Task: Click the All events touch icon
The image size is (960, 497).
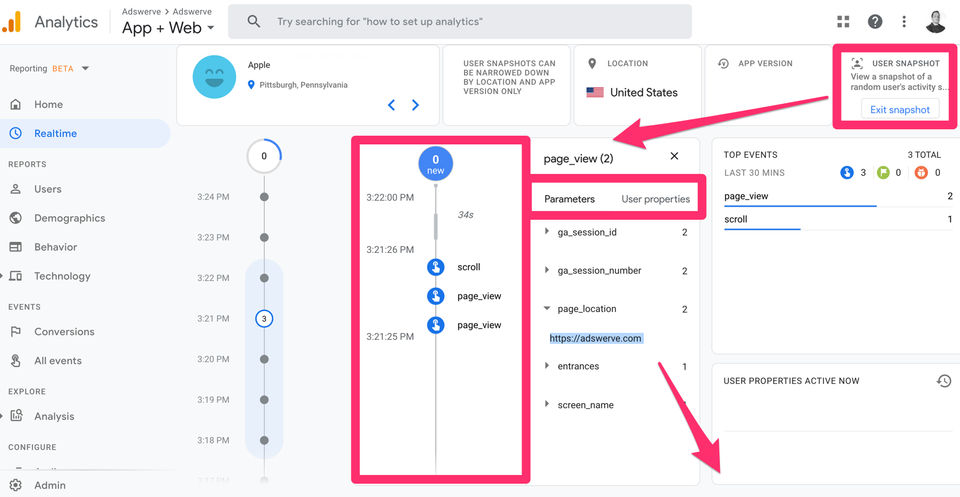Action: pyautogui.click(x=15, y=361)
